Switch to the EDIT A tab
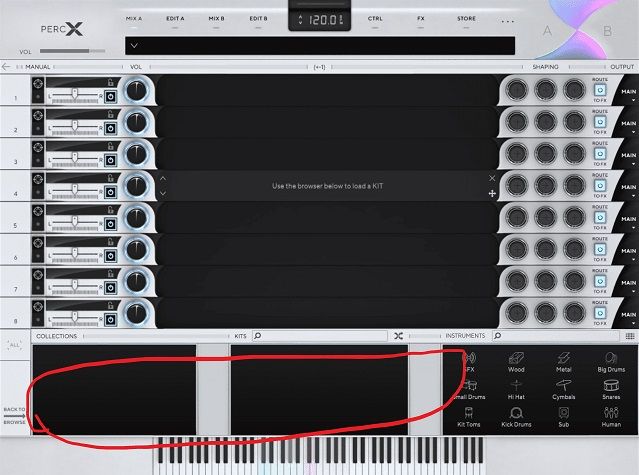This screenshot has width=639, height=475. coord(175,19)
